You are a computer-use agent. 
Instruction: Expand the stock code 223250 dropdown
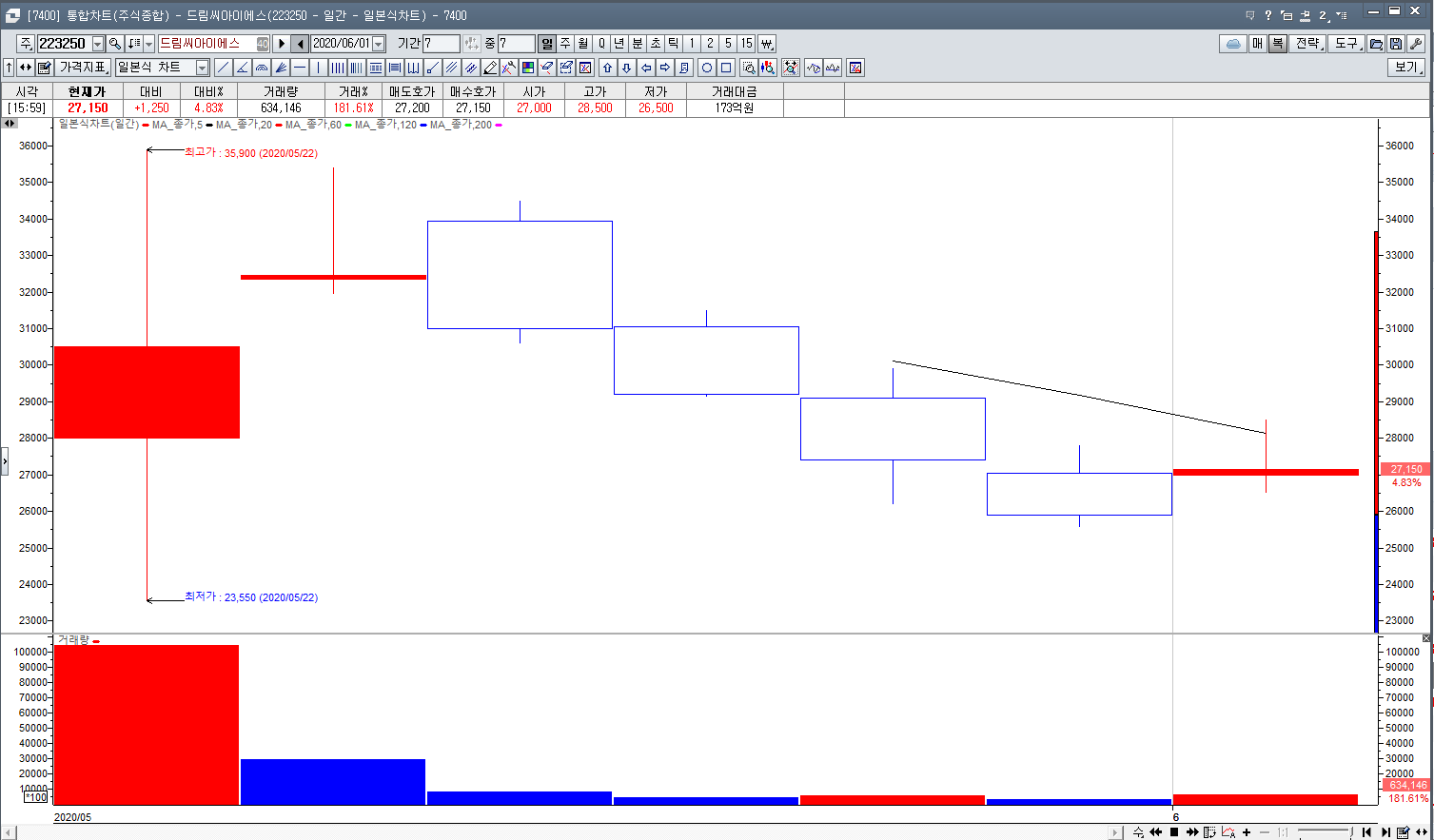(x=97, y=44)
